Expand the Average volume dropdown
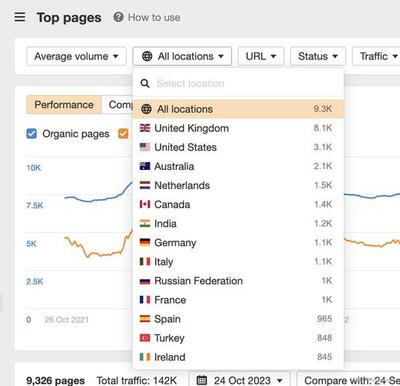The image size is (400, 386). point(76,56)
